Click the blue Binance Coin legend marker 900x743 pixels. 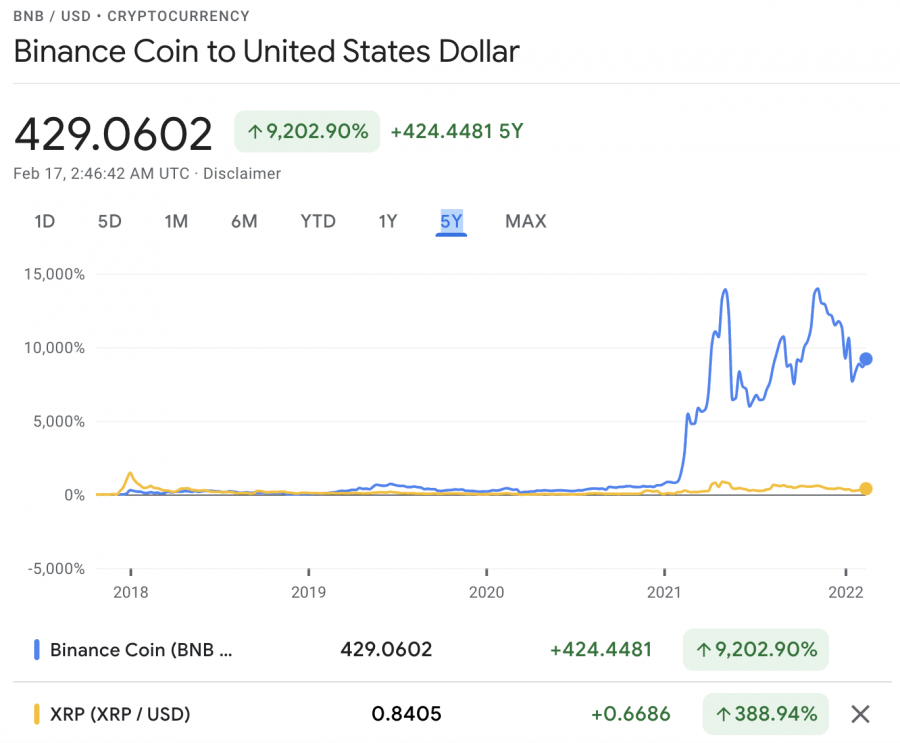click(37, 650)
